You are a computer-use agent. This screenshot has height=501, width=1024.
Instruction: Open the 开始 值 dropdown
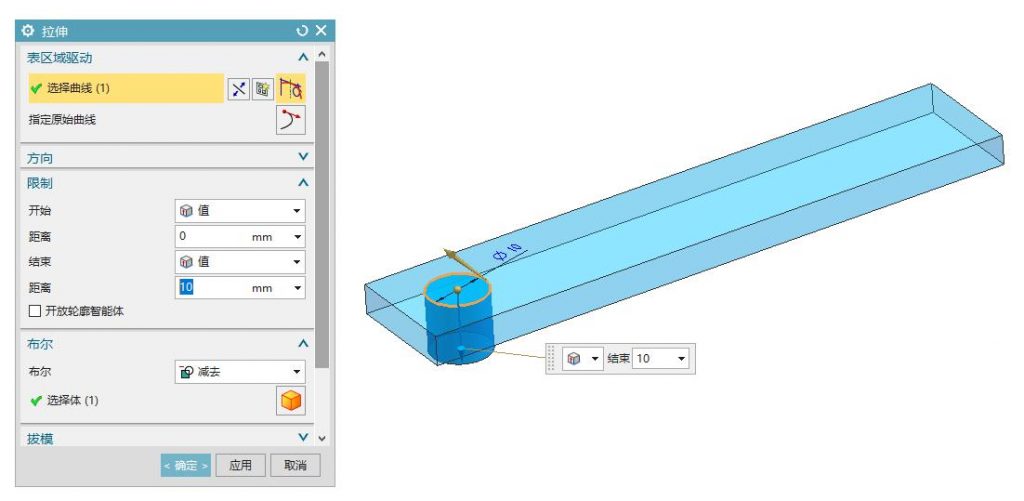(240, 211)
